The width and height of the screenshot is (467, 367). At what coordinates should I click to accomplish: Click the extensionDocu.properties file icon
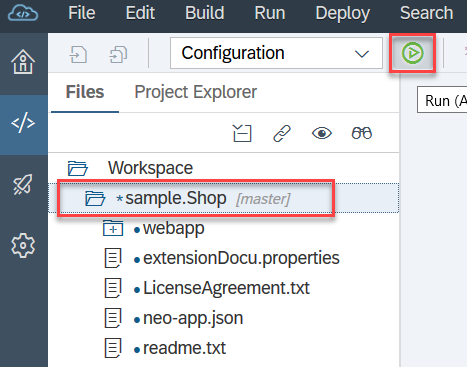[x=113, y=258]
